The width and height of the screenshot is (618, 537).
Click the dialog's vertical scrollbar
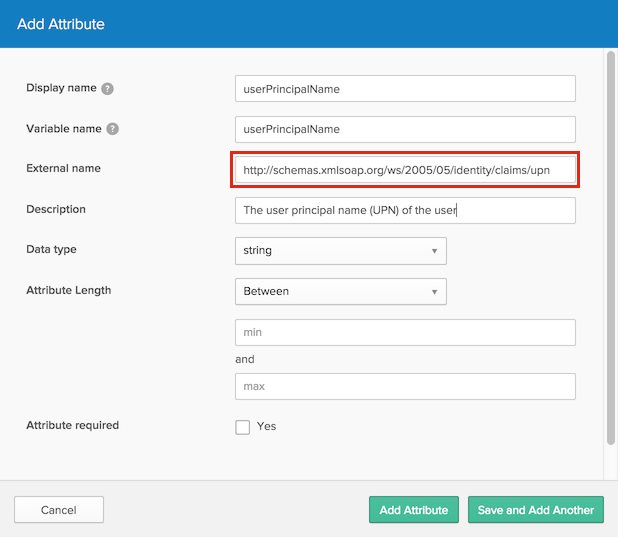point(610,250)
